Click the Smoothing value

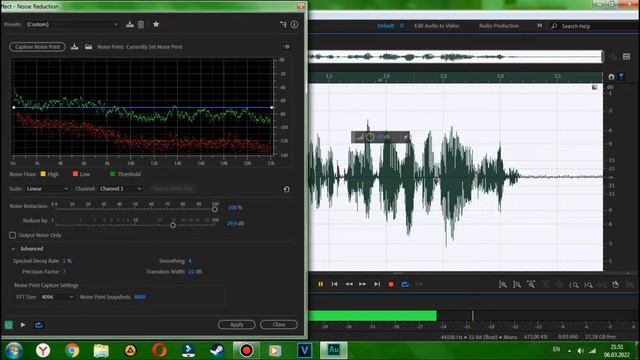(190, 261)
